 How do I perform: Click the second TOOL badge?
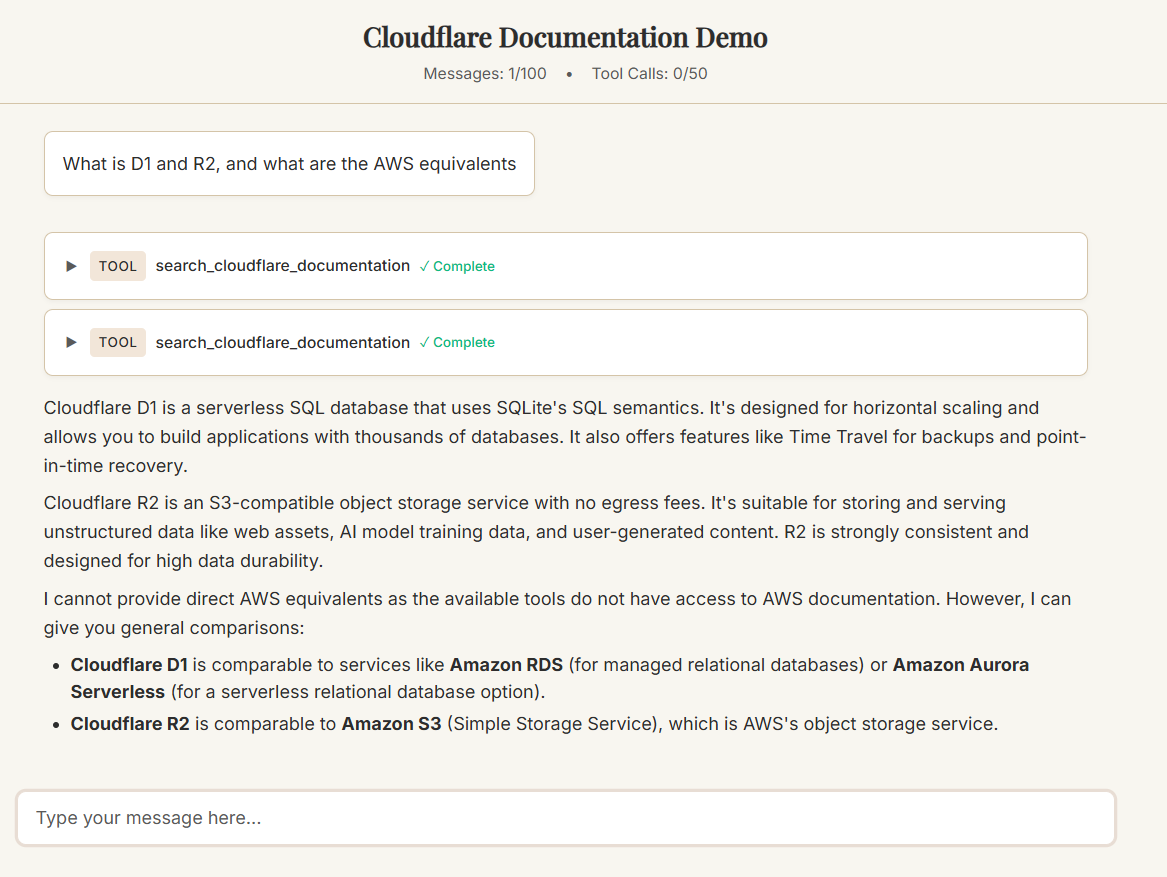[x=118, y=342]
